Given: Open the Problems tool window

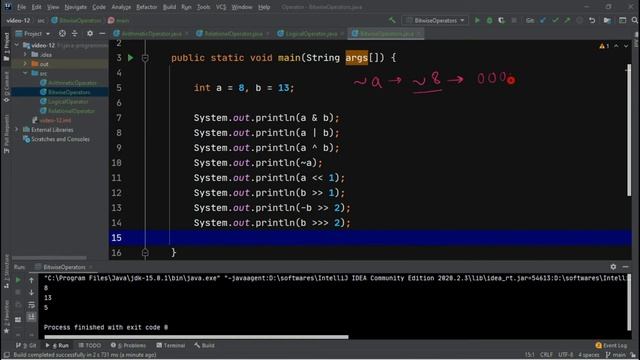Looking at the screenshot, I should (x=128, y=345).
